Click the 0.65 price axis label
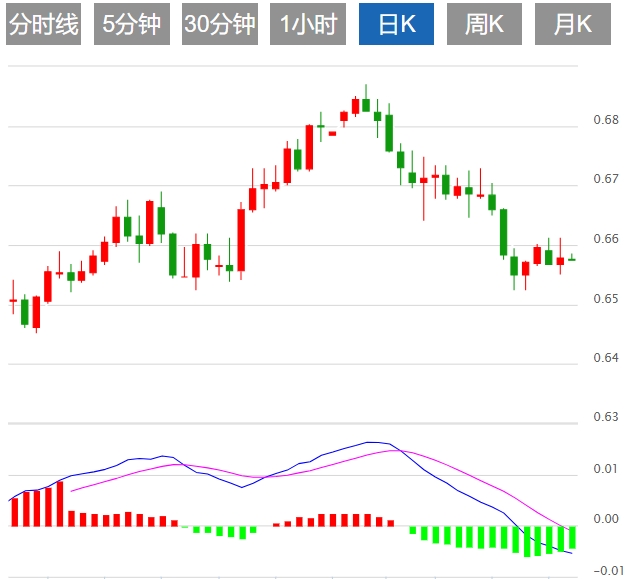 tap(605, 298)
